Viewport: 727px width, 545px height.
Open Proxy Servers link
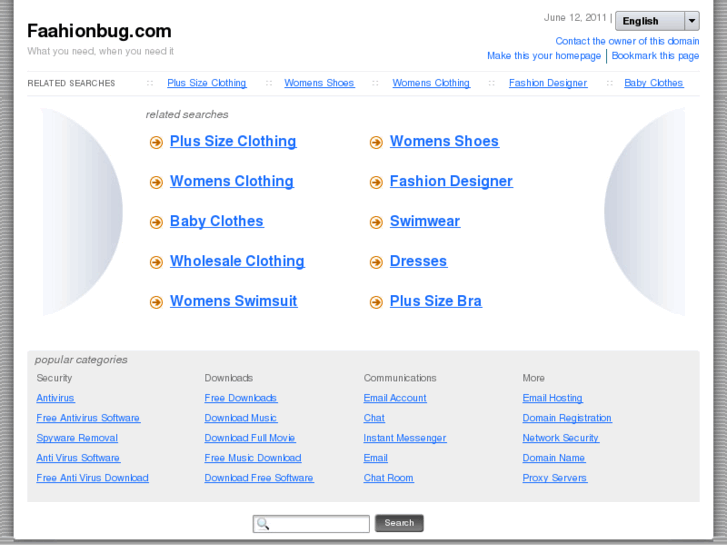click(555, 478)
